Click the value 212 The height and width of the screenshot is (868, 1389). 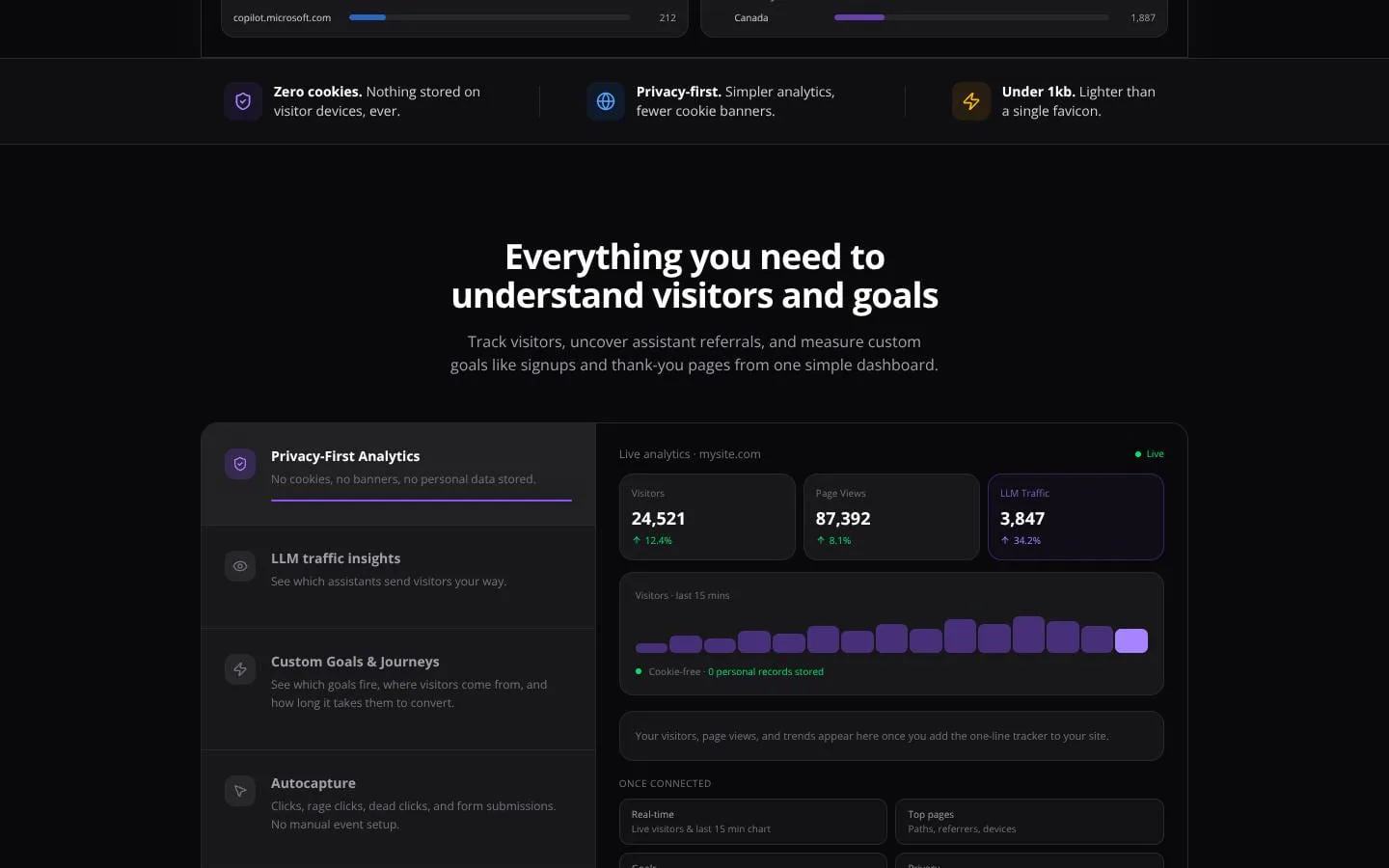(x=667, y=17)
